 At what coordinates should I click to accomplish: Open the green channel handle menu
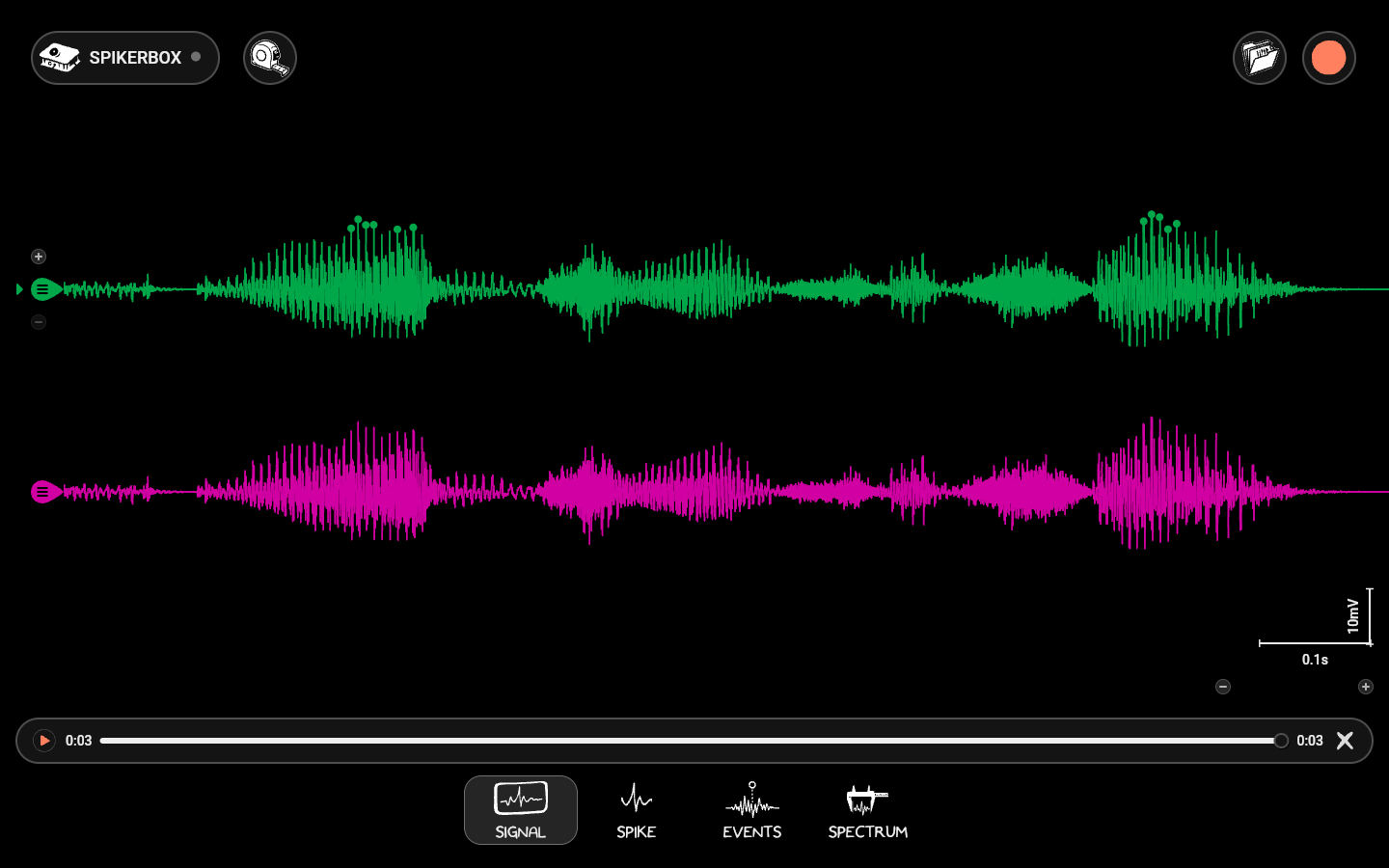(45, 289)
